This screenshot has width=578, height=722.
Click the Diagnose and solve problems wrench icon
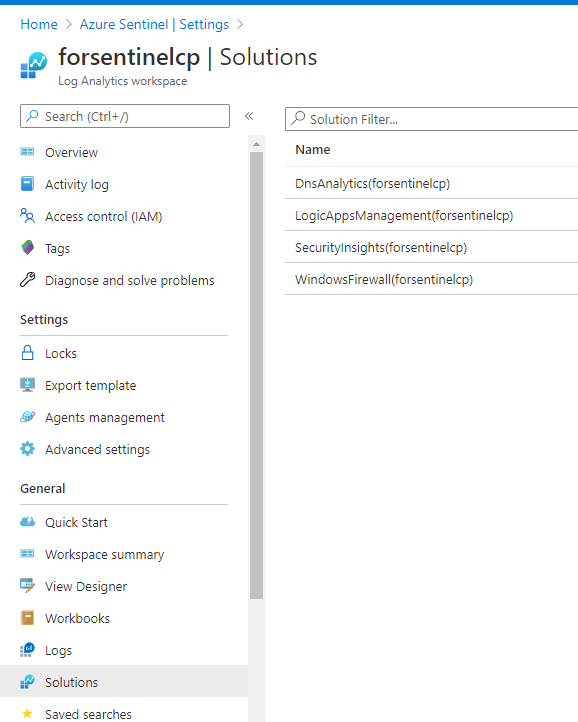coord(27,279)
